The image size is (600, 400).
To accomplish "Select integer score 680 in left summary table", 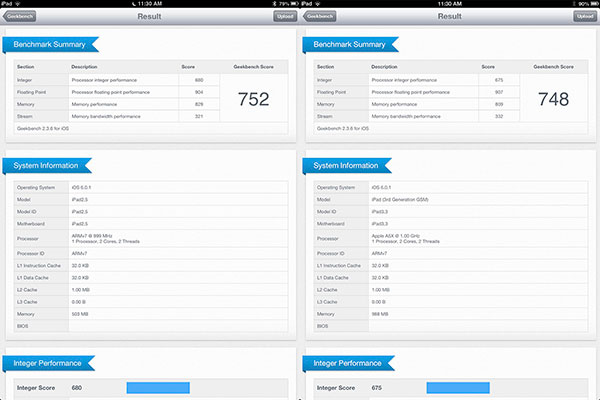I will (199, 80).
